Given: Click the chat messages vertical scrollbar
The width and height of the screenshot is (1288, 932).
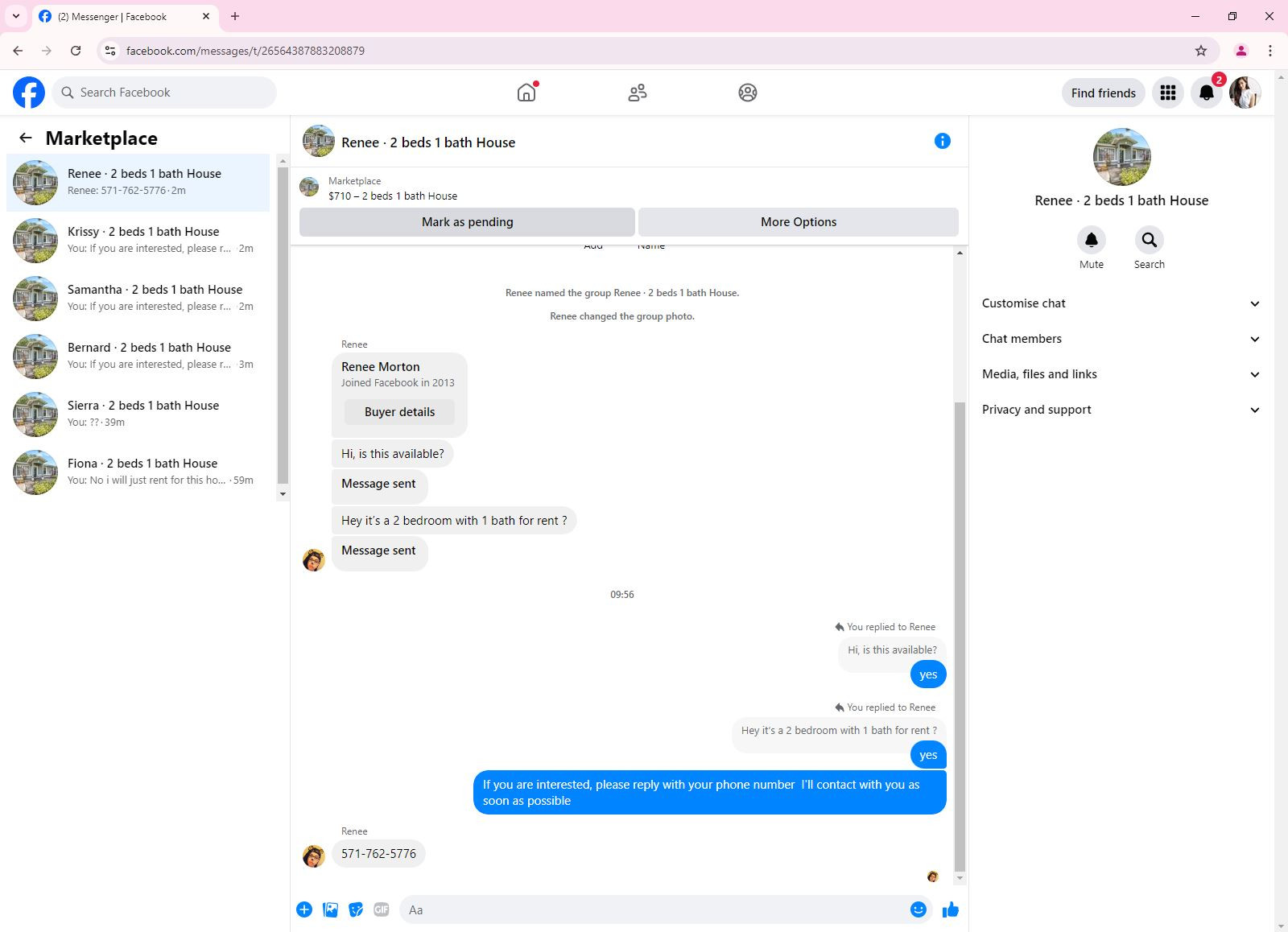Looking at the screenshot, I should [x=959, y=636].
